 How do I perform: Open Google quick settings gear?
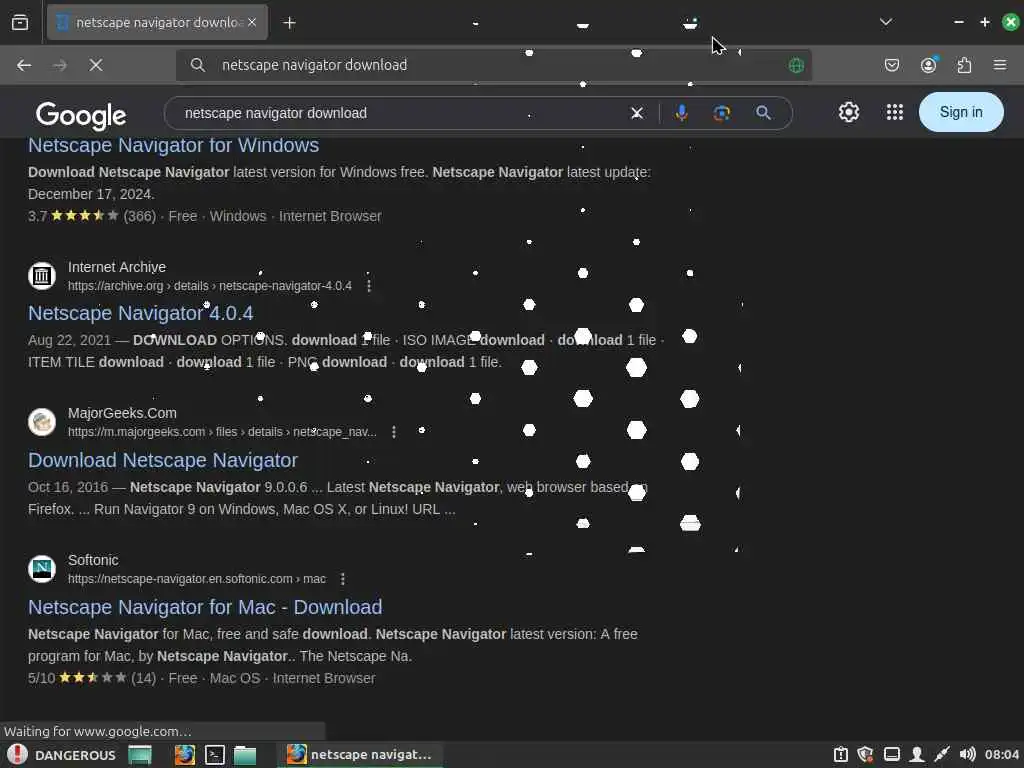pyautogui.click(x=848, y=112)
